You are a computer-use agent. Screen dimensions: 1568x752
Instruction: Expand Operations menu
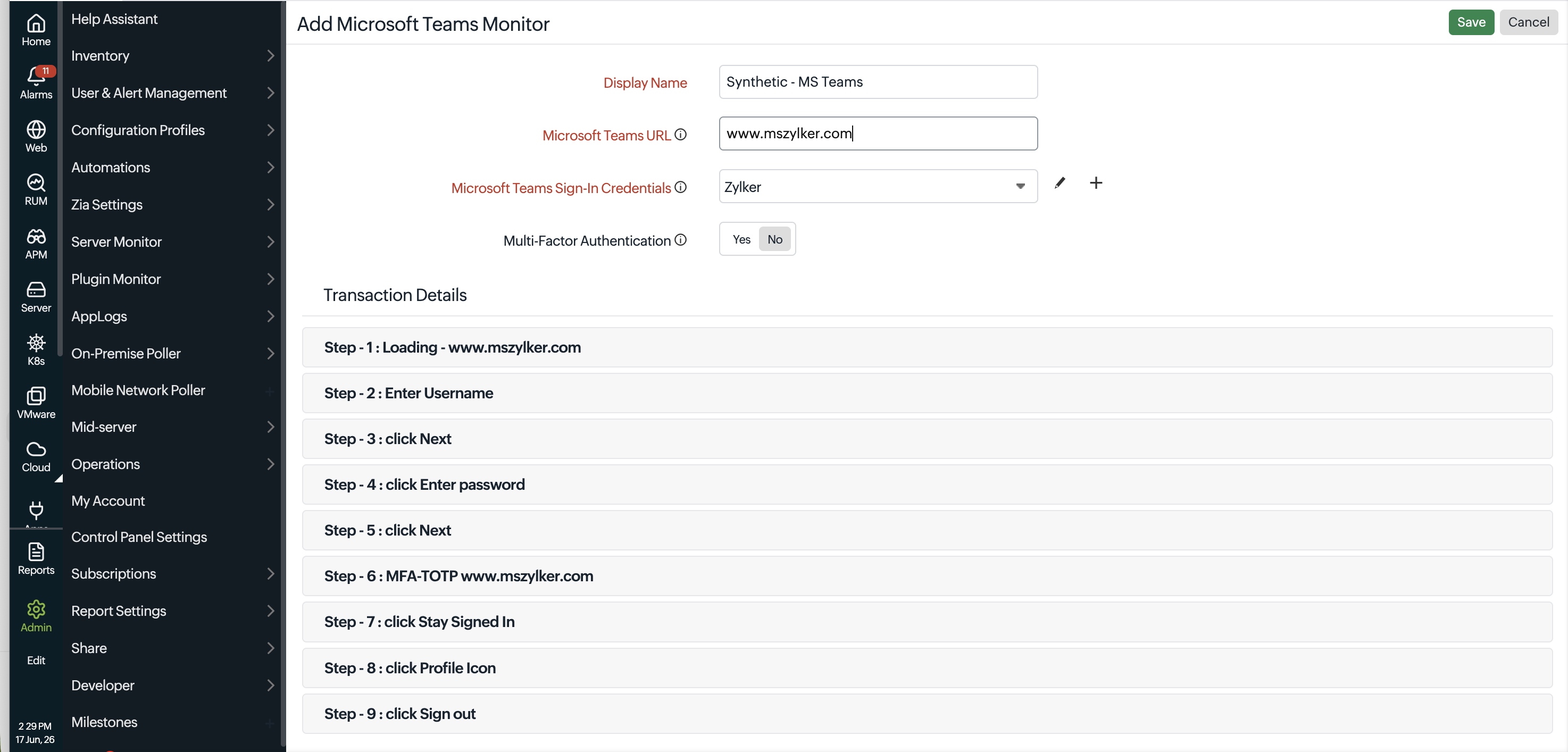[172, 464]
